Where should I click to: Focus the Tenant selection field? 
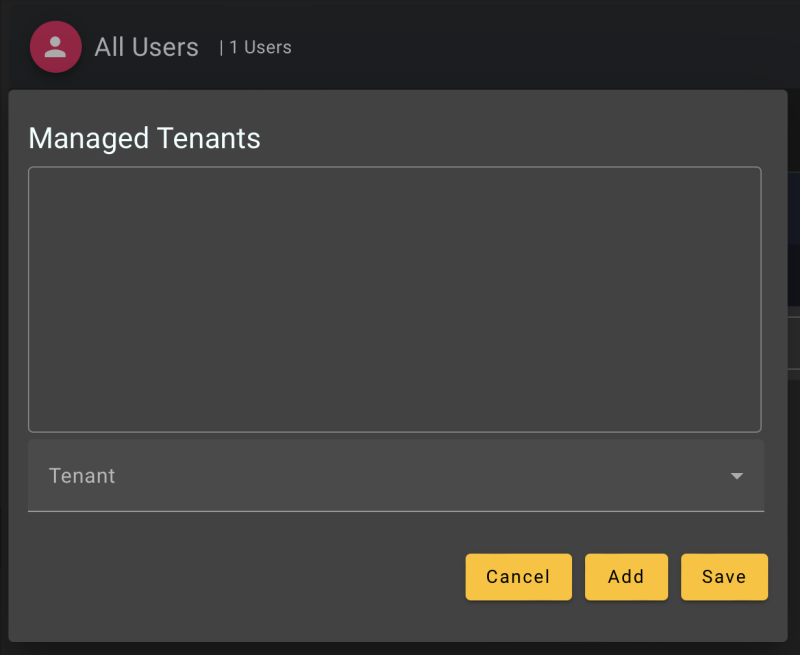click(395, 476)
